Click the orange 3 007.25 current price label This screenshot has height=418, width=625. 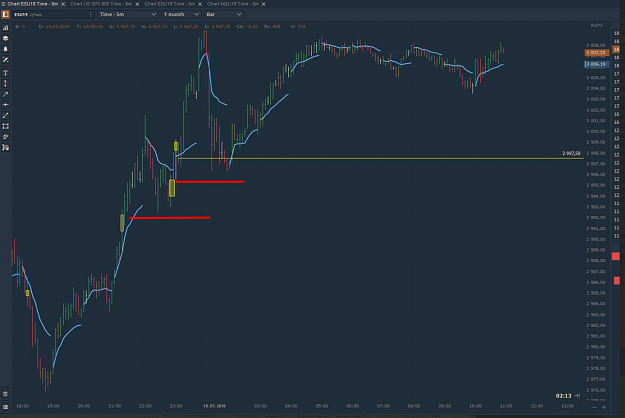point(596,53)
